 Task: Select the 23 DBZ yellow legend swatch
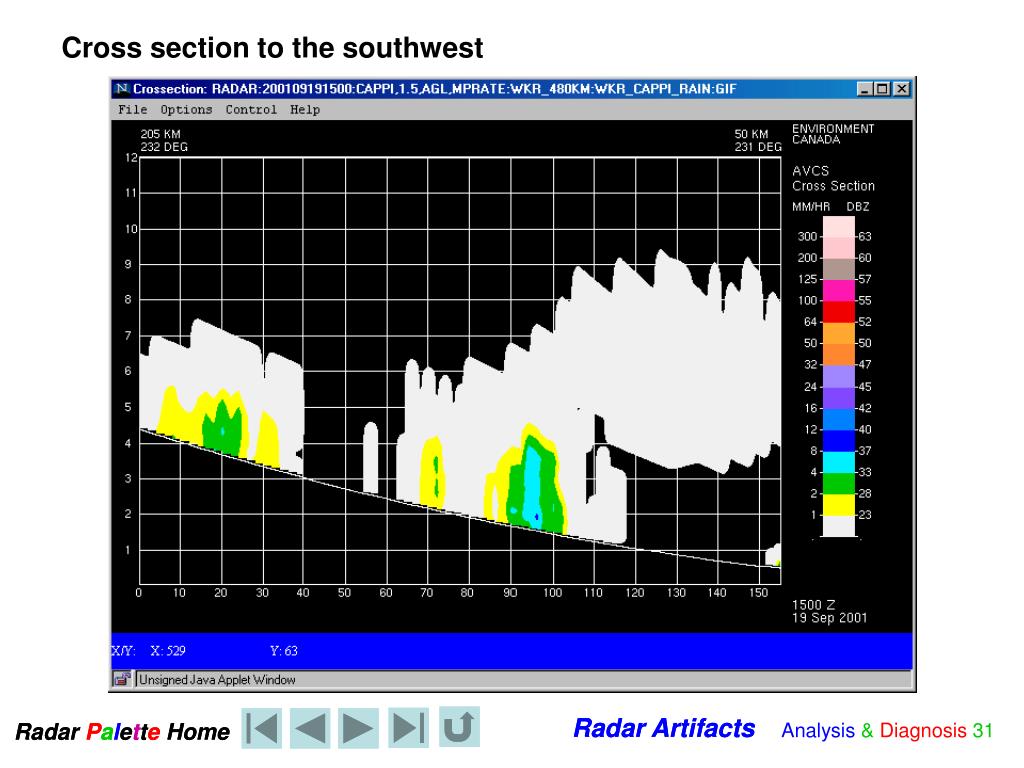coord(839,505)
